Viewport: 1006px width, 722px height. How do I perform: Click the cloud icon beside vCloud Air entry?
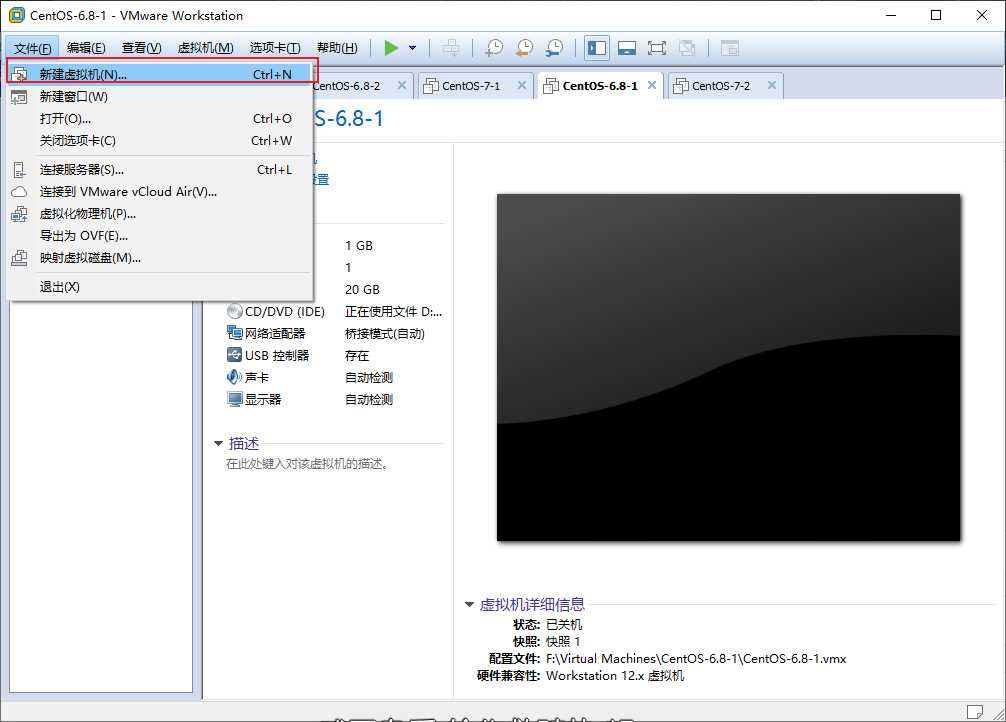click(x=19, y=192)
